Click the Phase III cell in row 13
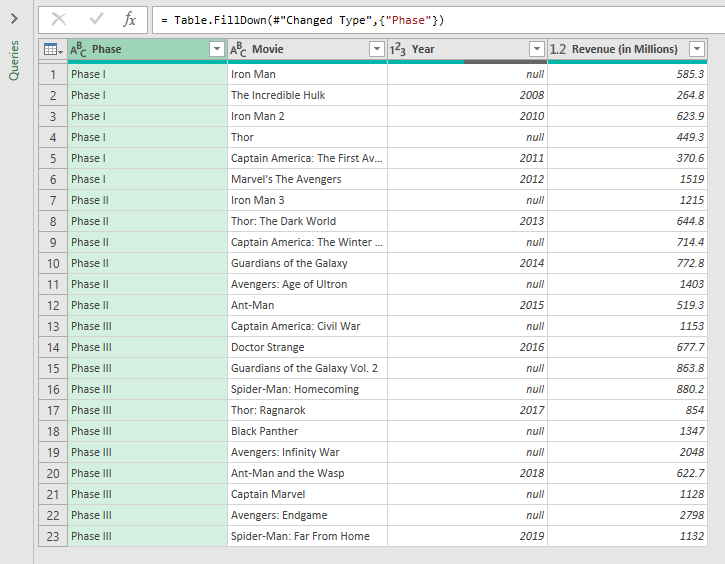Viewport: 725px width, 564px height. point(147,326)
